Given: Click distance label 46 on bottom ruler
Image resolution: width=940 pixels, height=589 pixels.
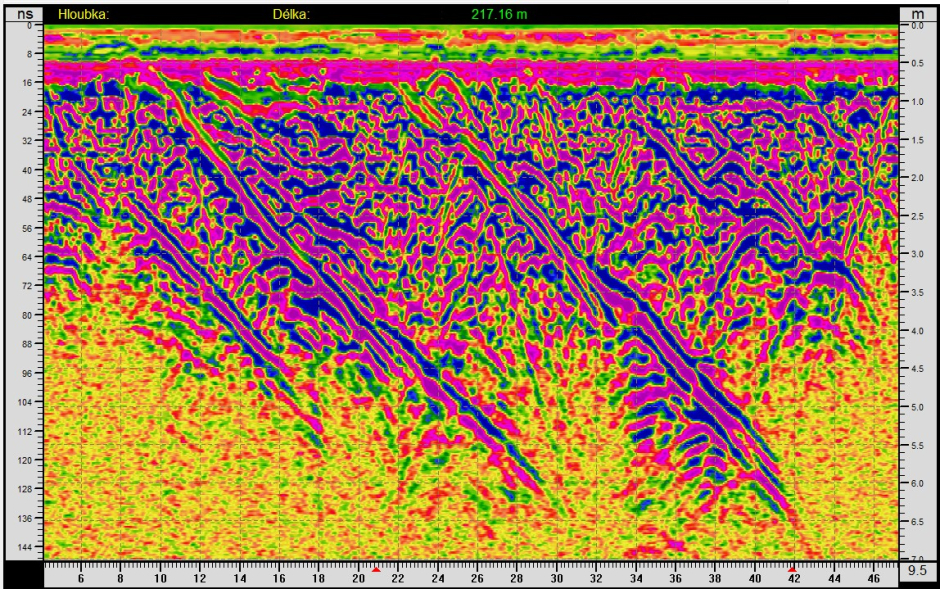Looking at the screenshot, I should coord(873,579).
